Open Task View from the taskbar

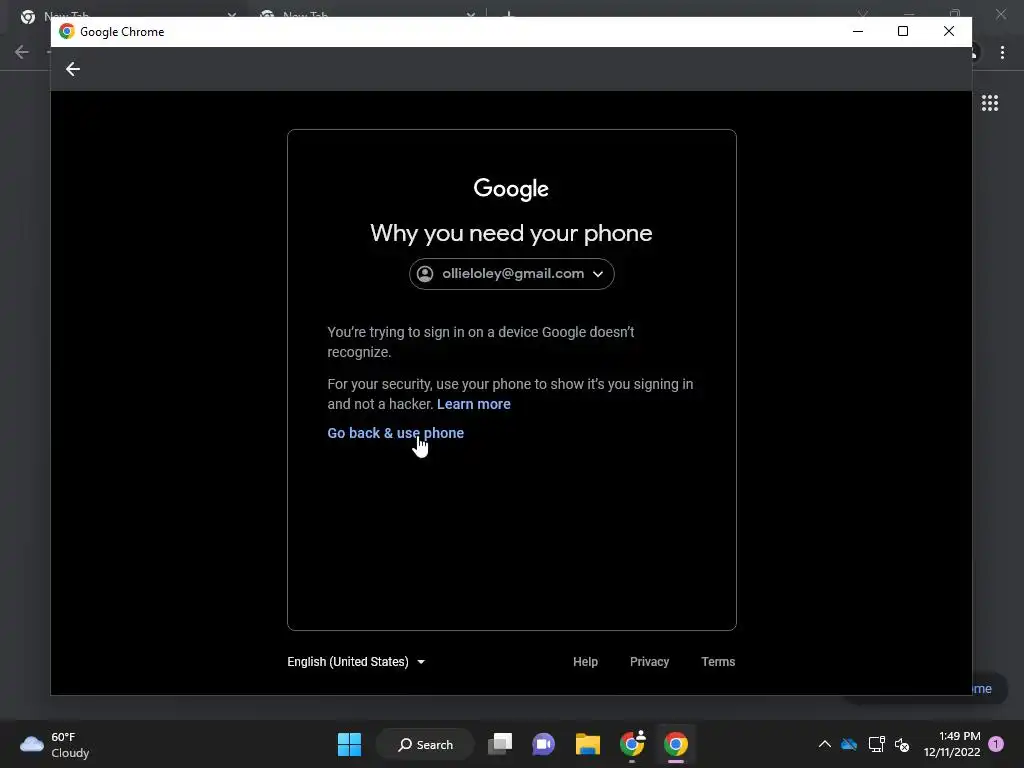click(500, 744)
